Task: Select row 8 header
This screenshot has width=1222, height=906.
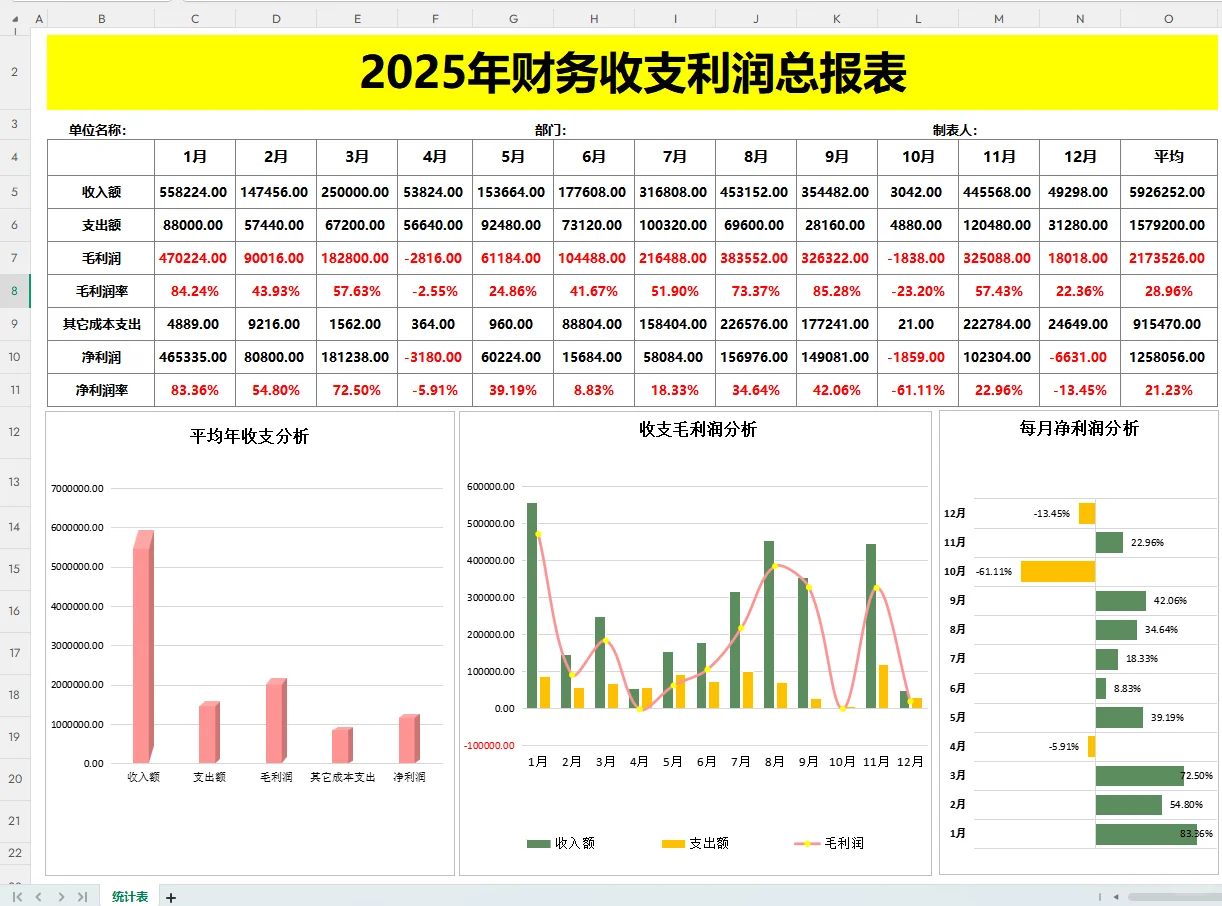Action: click(16, 290)
